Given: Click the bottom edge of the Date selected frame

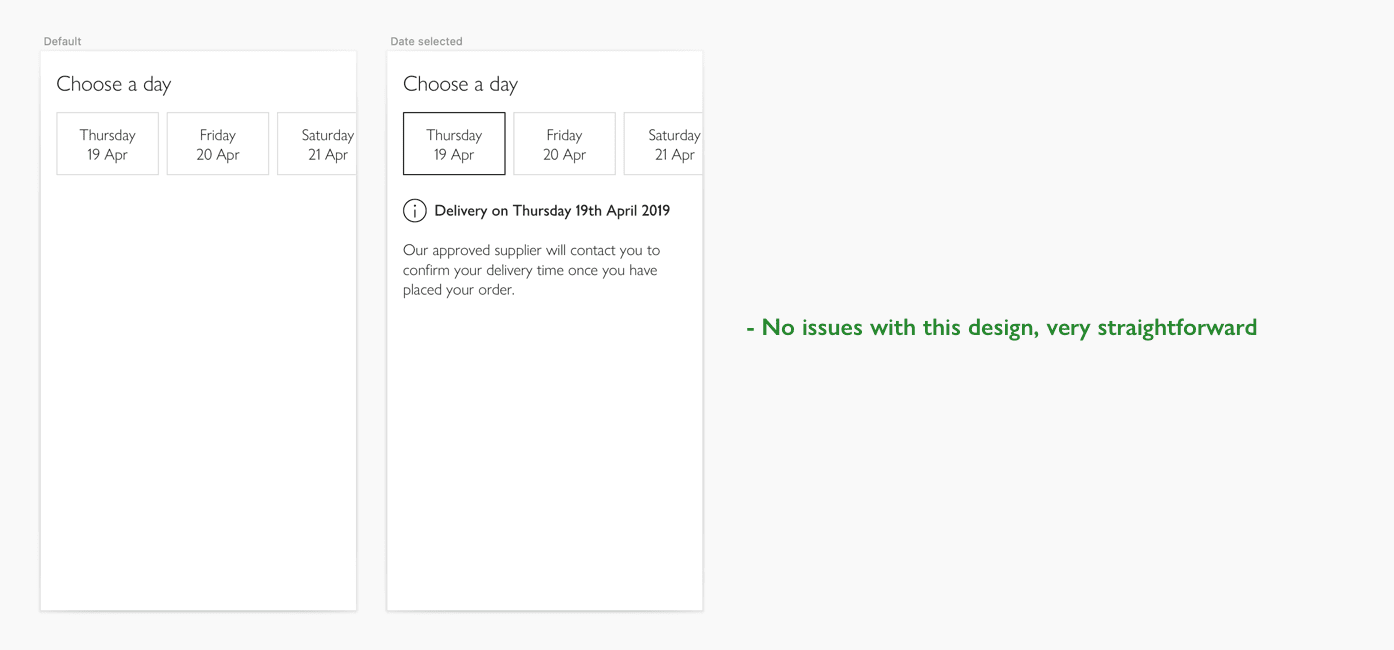Looking at the screenshot, I should (x=544, y=609).
